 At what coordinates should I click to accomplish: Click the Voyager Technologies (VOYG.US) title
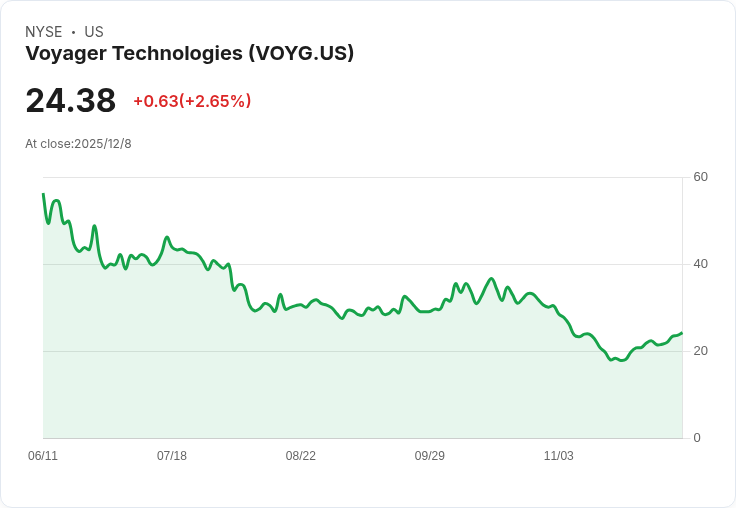189,54
